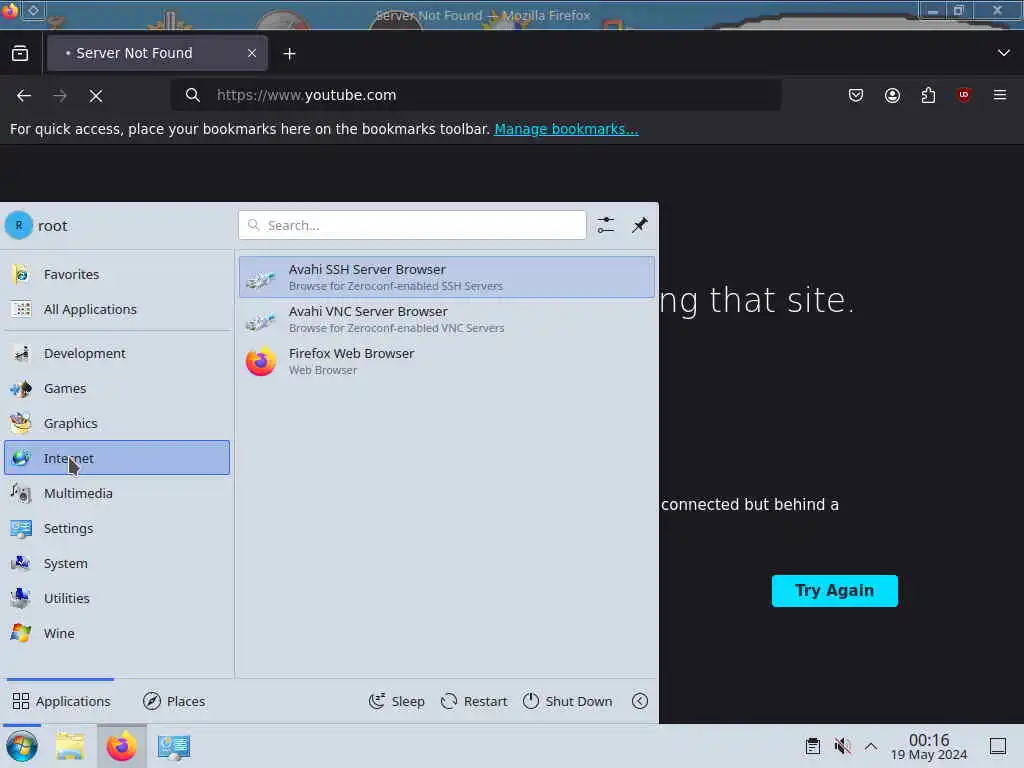
Task: Open the file manager from the taskbar
Action: pos(70,746)
